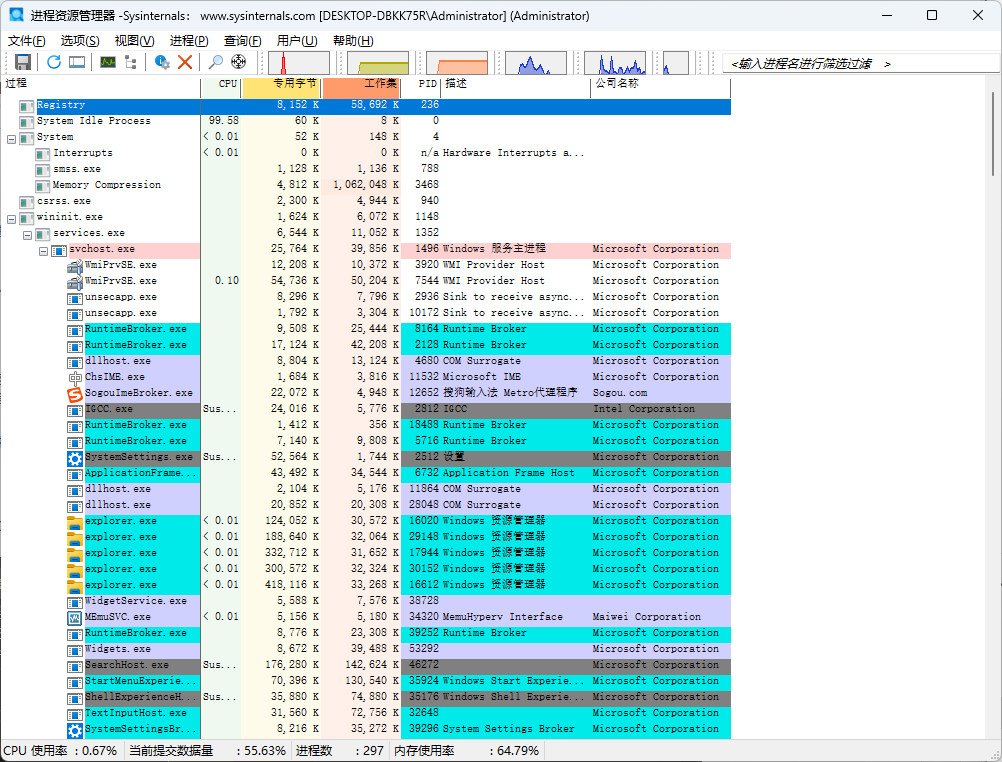Open the 选项(S) menu

80,41
